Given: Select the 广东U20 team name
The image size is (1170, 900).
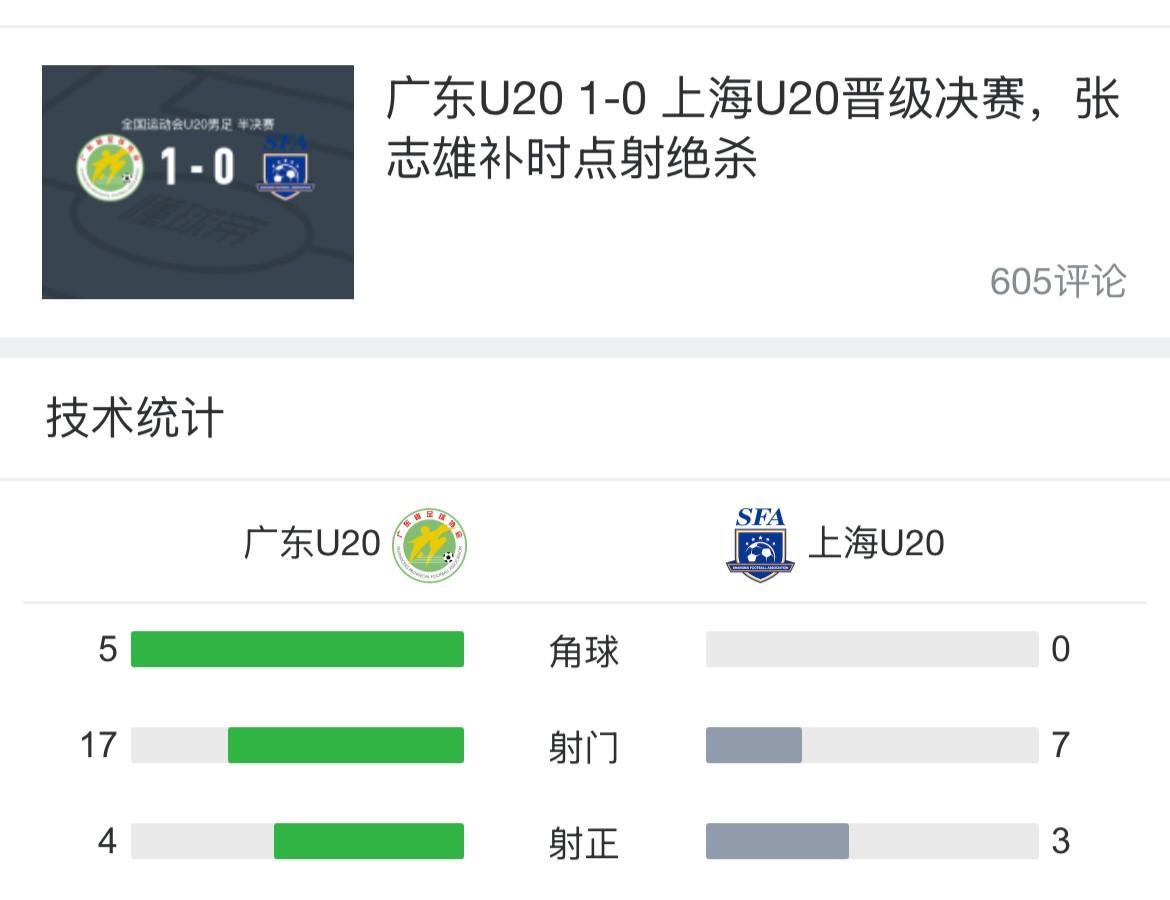Looking at the screenshot, I should 312,544.
